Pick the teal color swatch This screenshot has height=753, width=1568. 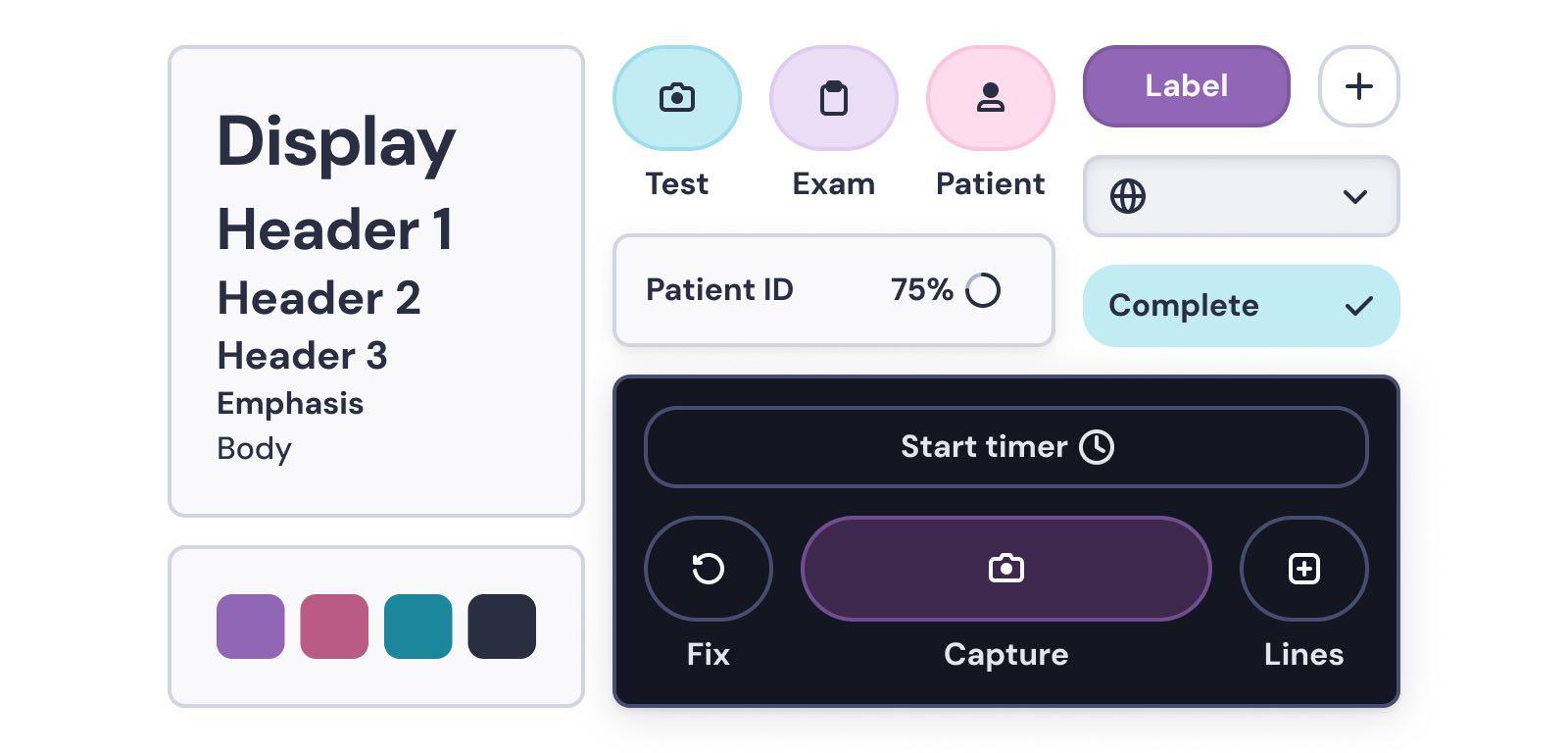click(x=418, y=626)
